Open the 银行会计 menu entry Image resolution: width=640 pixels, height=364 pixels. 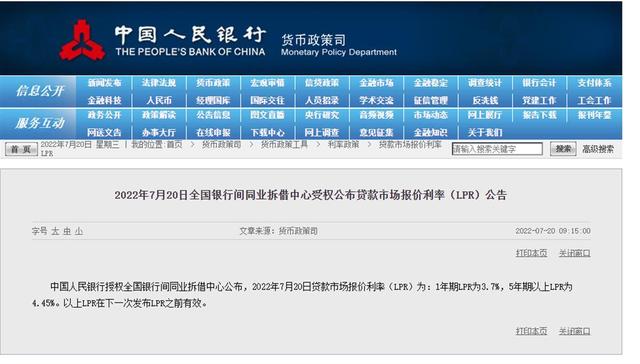(539, 83)
